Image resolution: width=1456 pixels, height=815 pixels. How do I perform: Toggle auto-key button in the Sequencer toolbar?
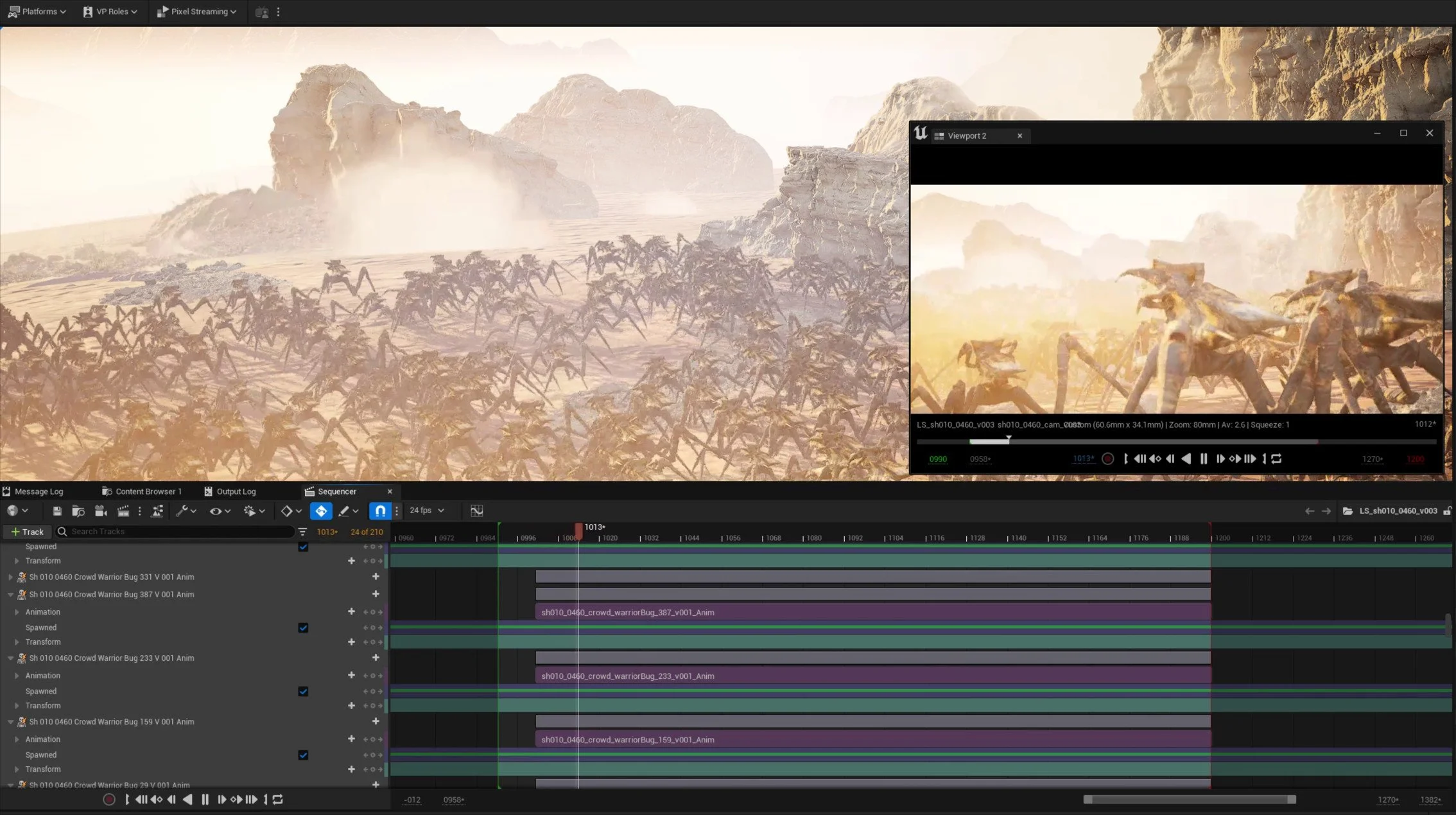tap(321, 511)
